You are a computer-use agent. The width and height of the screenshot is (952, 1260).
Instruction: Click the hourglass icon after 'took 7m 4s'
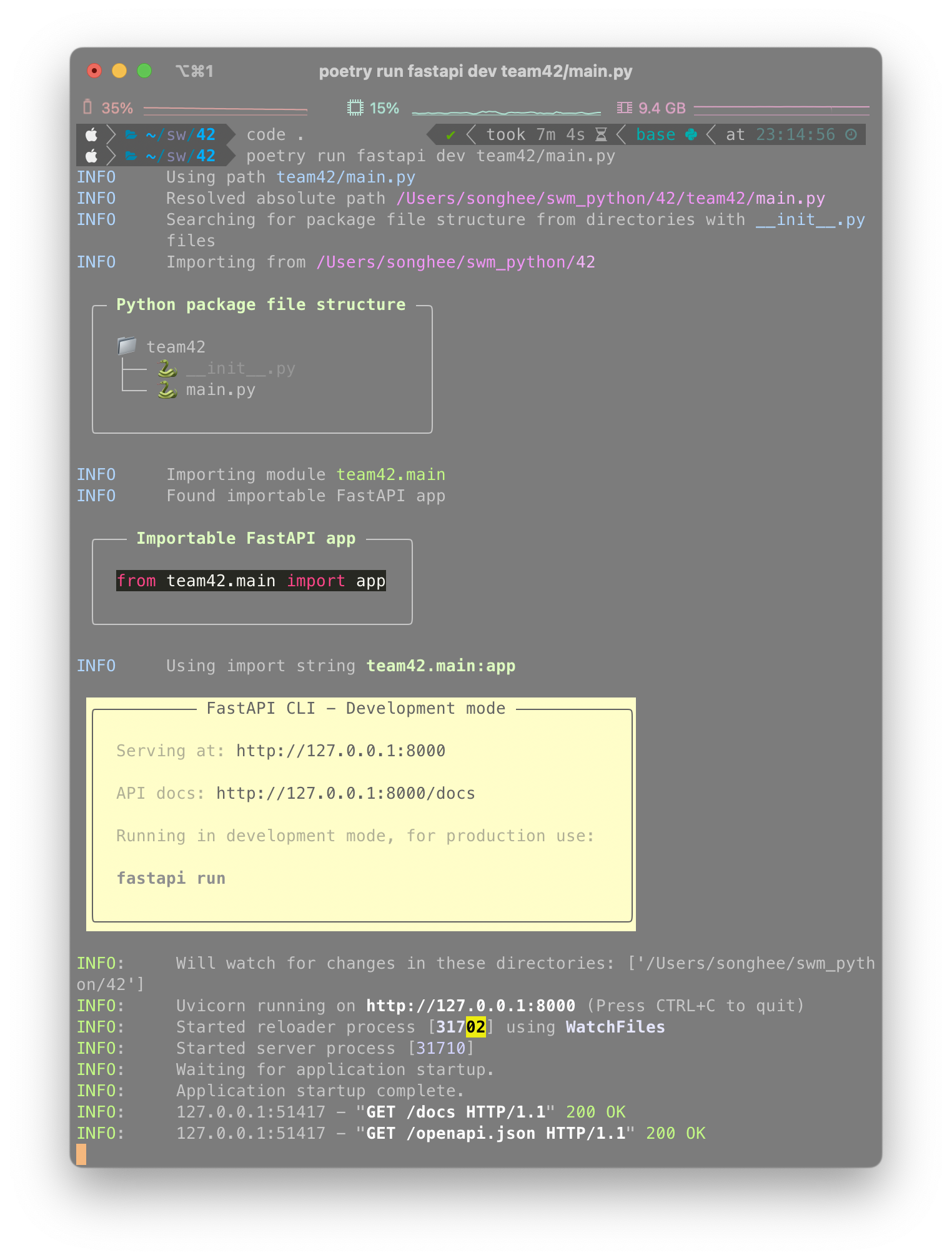[x=601, y=134]
